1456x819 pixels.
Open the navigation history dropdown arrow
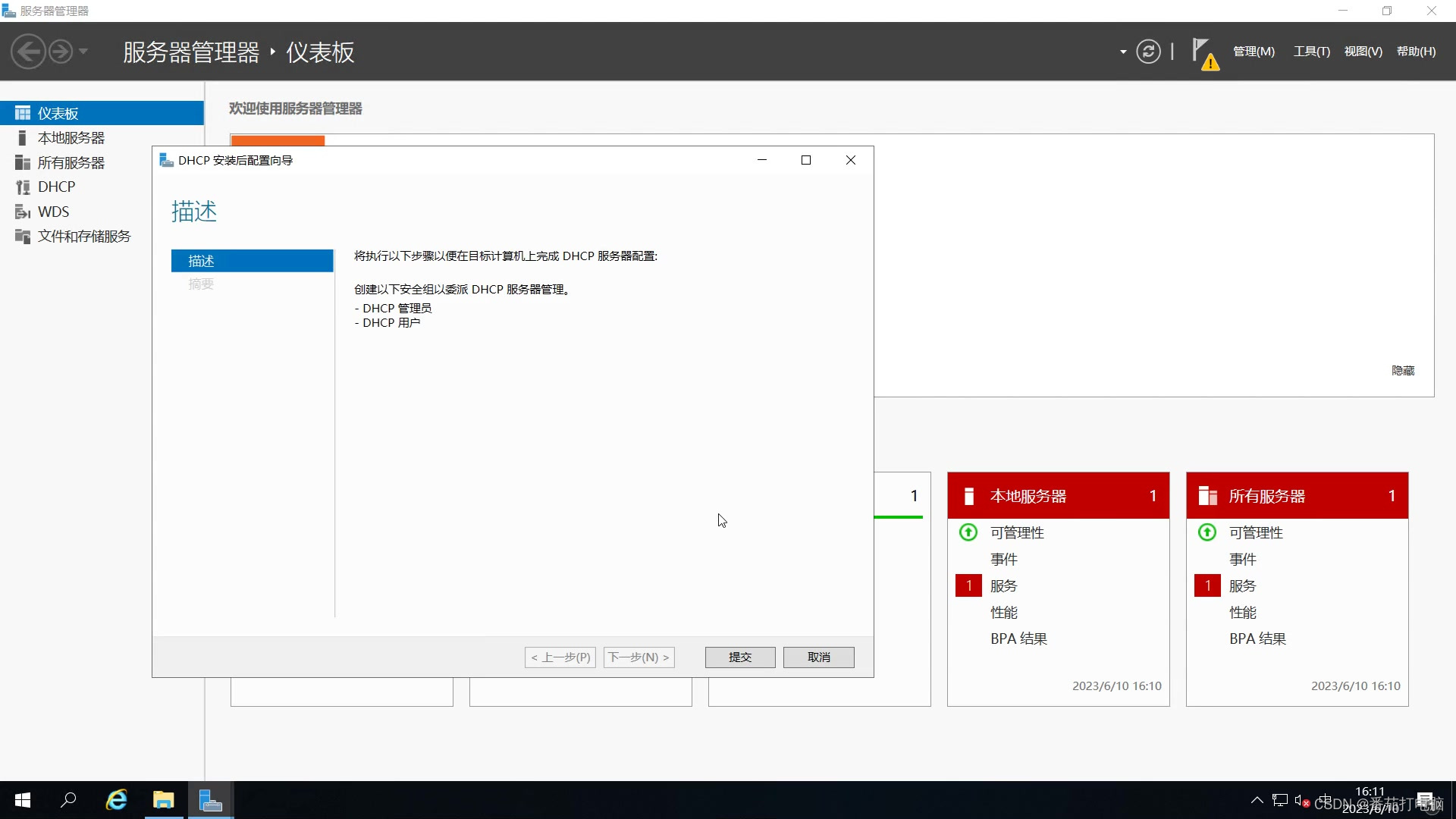[x=83, y=52]
